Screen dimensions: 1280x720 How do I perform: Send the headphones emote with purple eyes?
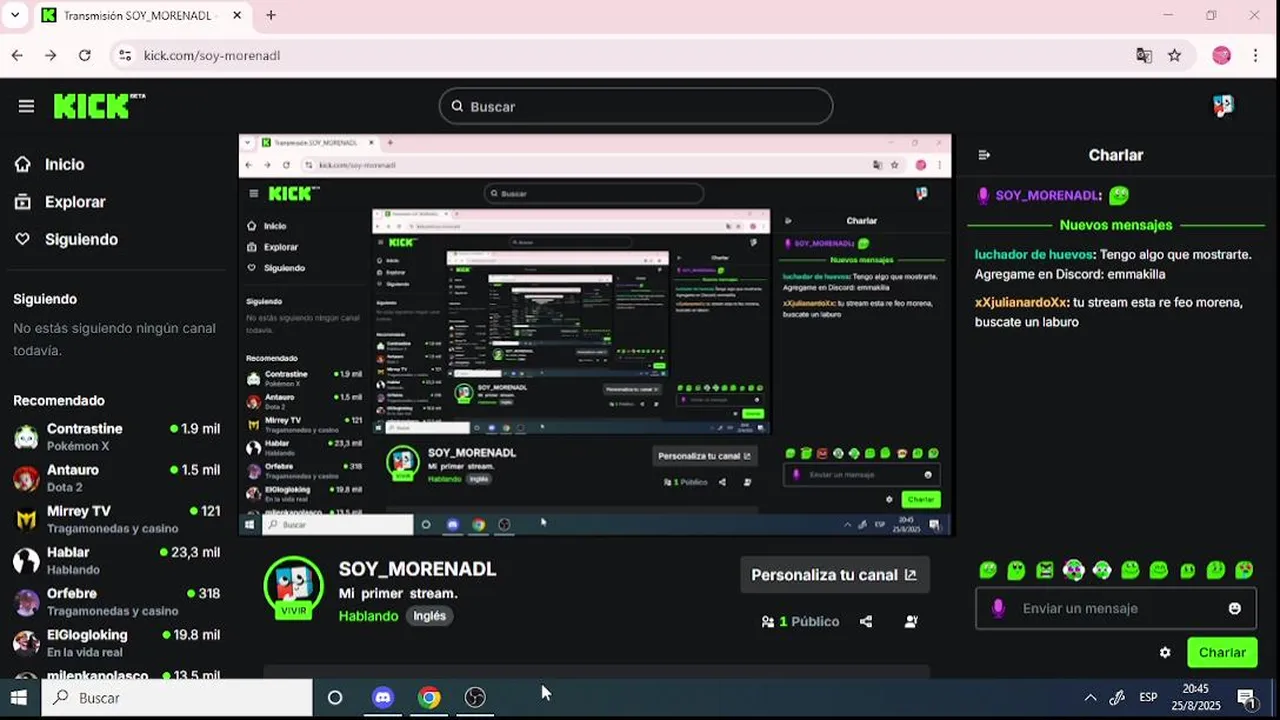pyautogui.click(x=1073, y=570)
